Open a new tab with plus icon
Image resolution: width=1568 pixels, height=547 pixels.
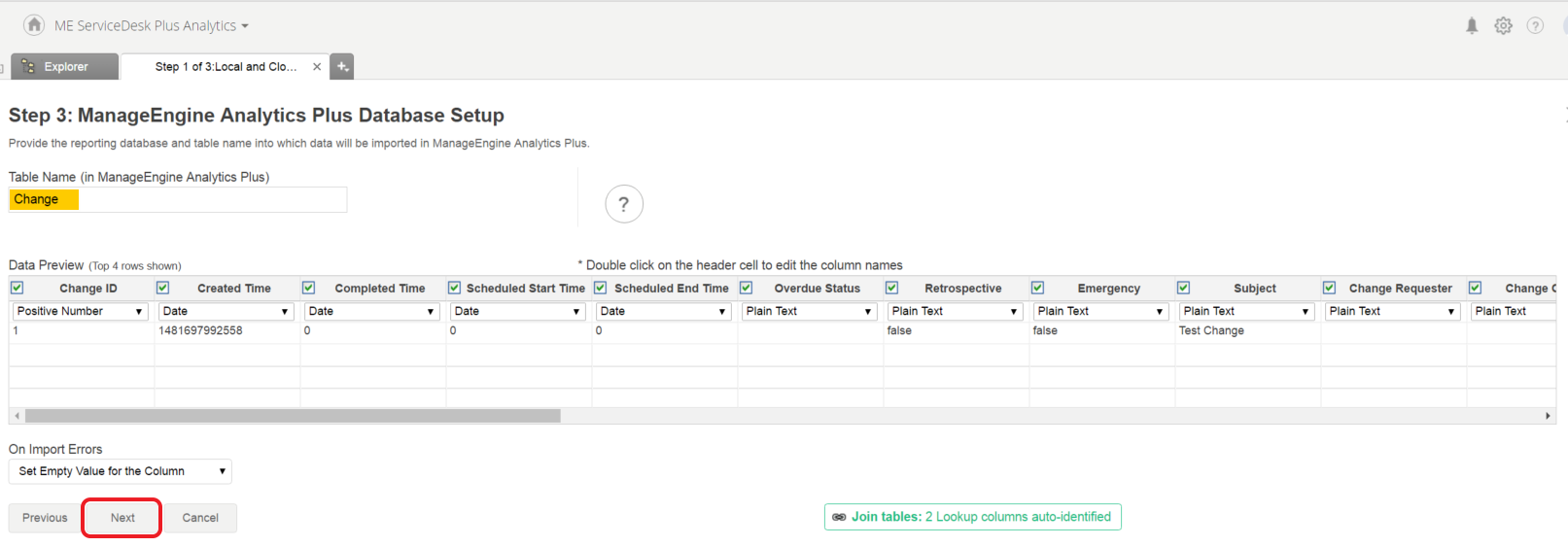[342, 67]
